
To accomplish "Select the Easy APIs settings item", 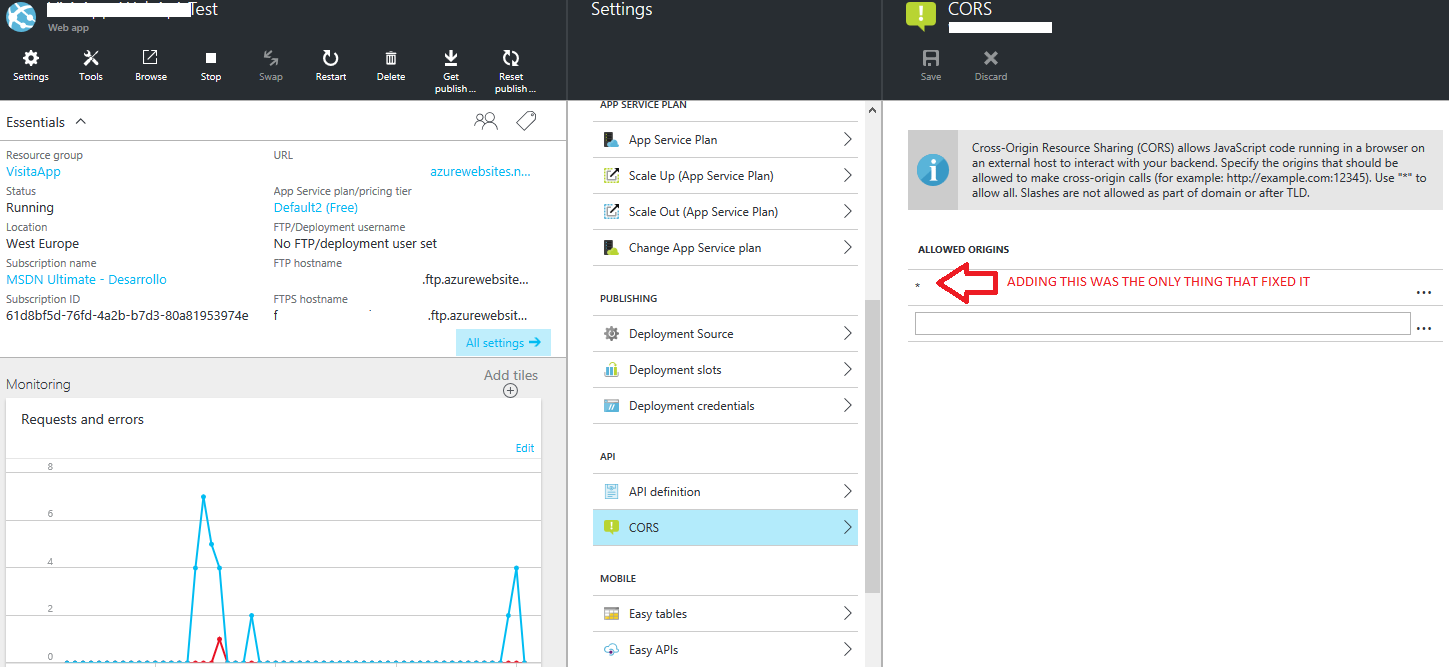I will [x=725, y=650].
